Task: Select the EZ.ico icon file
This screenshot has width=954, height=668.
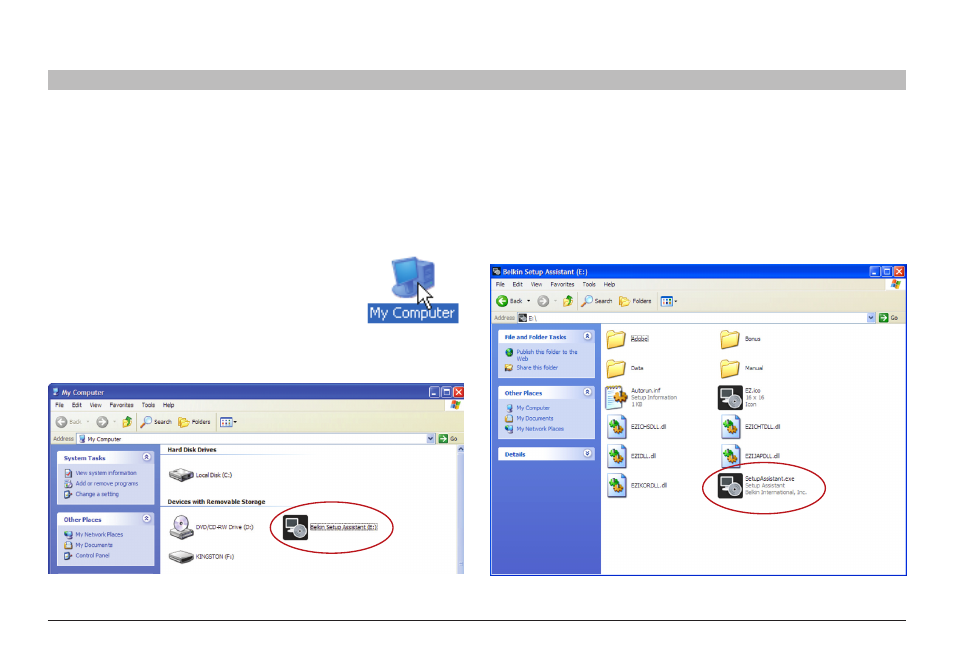Action: click(x=741, y=397)
